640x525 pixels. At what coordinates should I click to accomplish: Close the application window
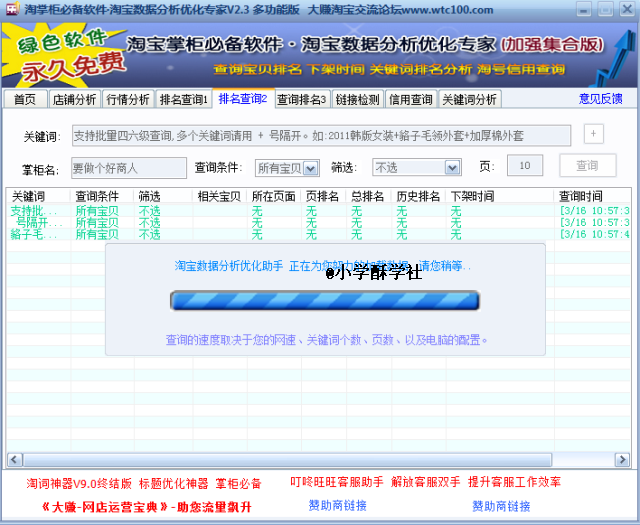(627, 9)
